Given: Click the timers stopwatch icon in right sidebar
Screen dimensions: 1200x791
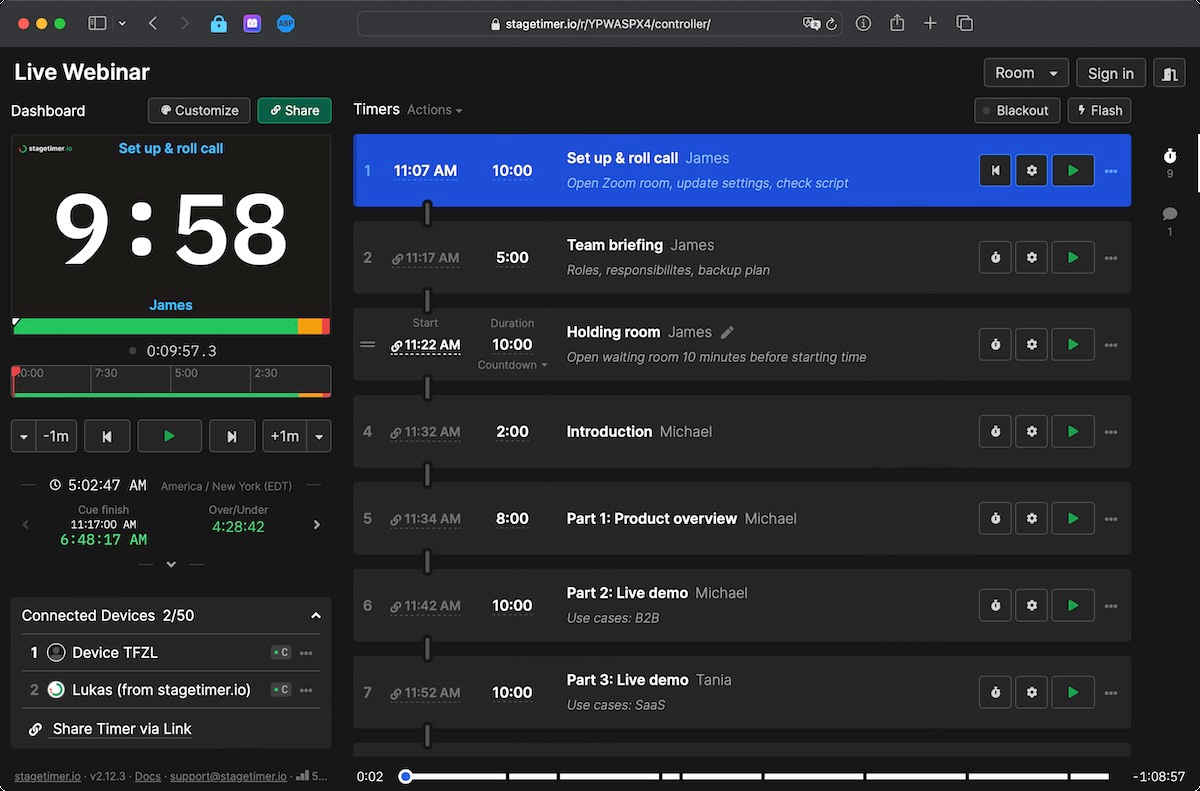Looking at the screenshot, I should (x=1169, y=156).
